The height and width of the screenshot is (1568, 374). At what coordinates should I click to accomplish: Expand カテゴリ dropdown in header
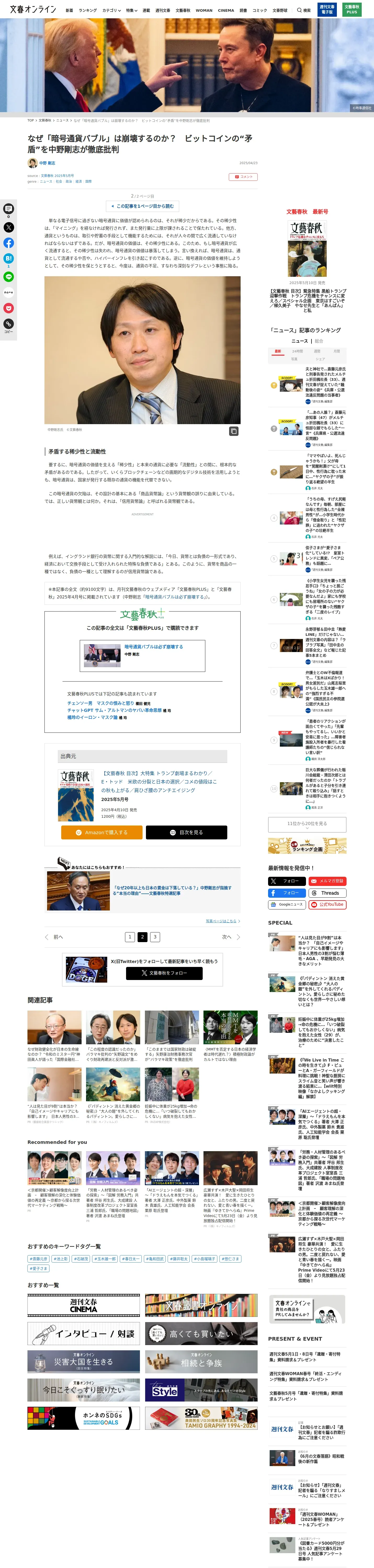111,10
